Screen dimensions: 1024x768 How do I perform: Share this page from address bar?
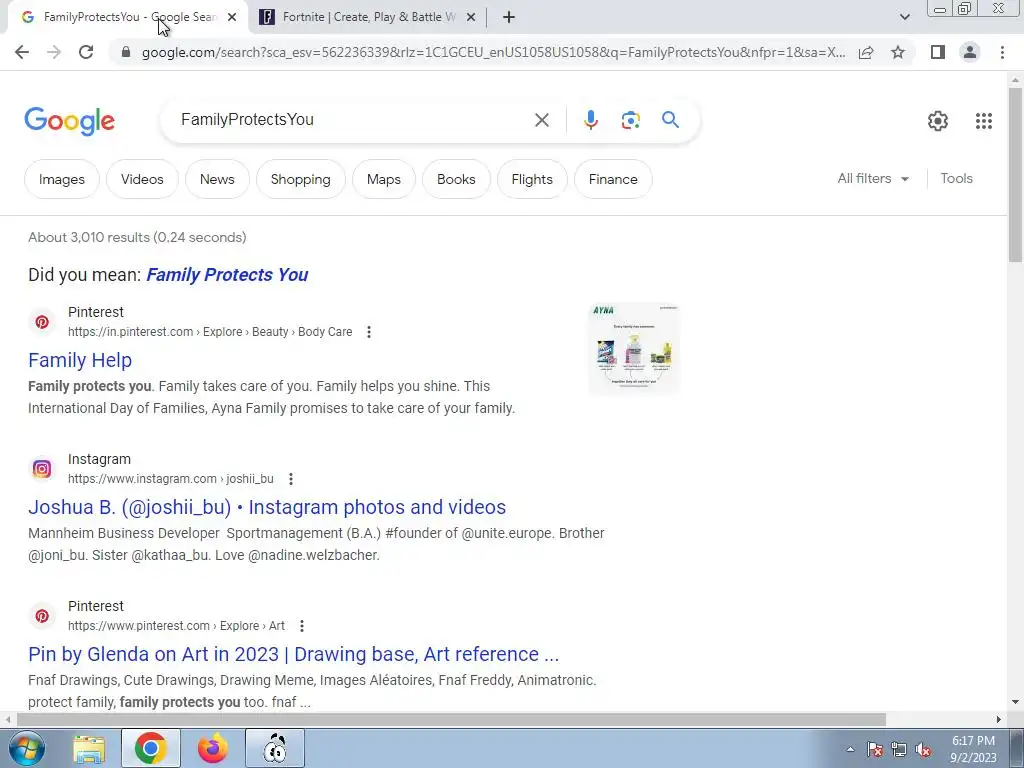coord(866,52)
